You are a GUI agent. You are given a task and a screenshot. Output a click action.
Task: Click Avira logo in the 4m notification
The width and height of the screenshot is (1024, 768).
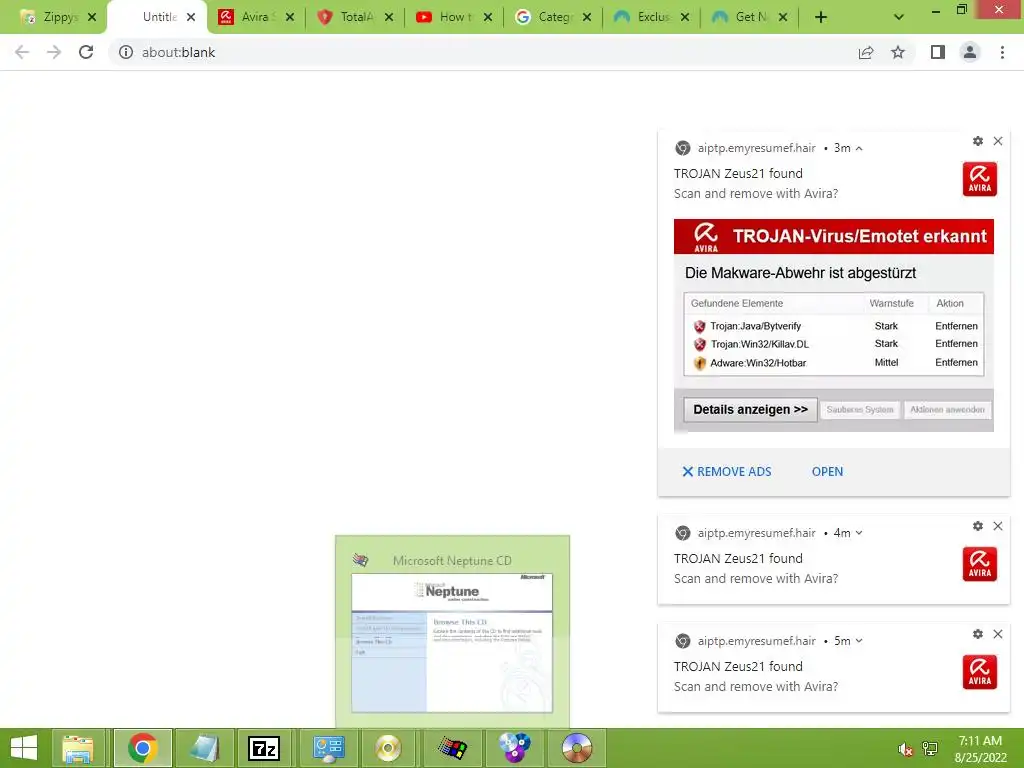tap(980, 564)
